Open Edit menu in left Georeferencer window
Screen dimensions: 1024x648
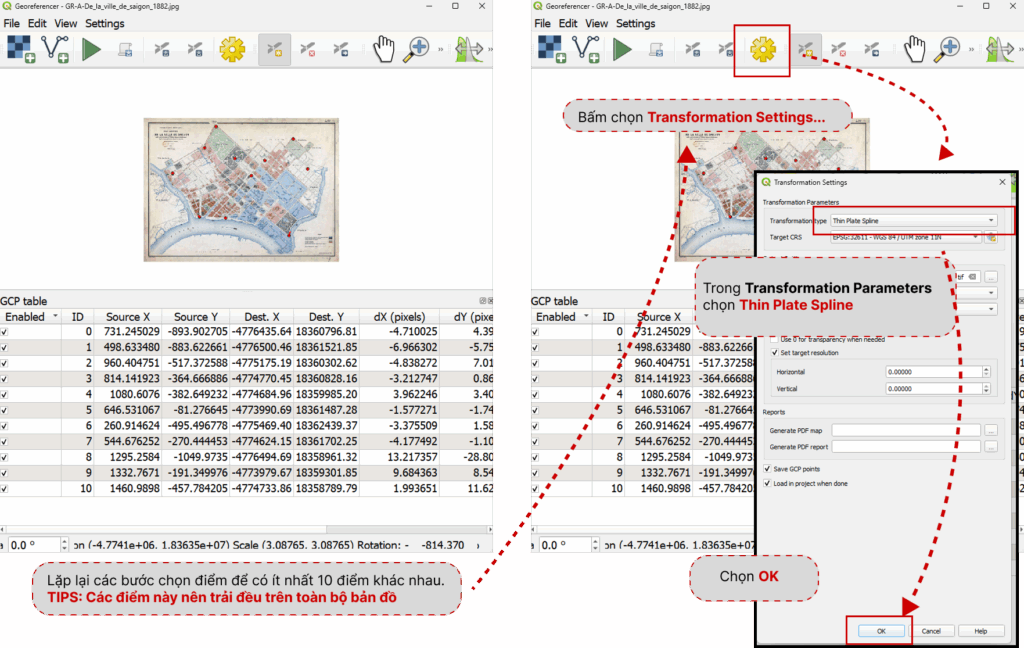tap(37, 24)
